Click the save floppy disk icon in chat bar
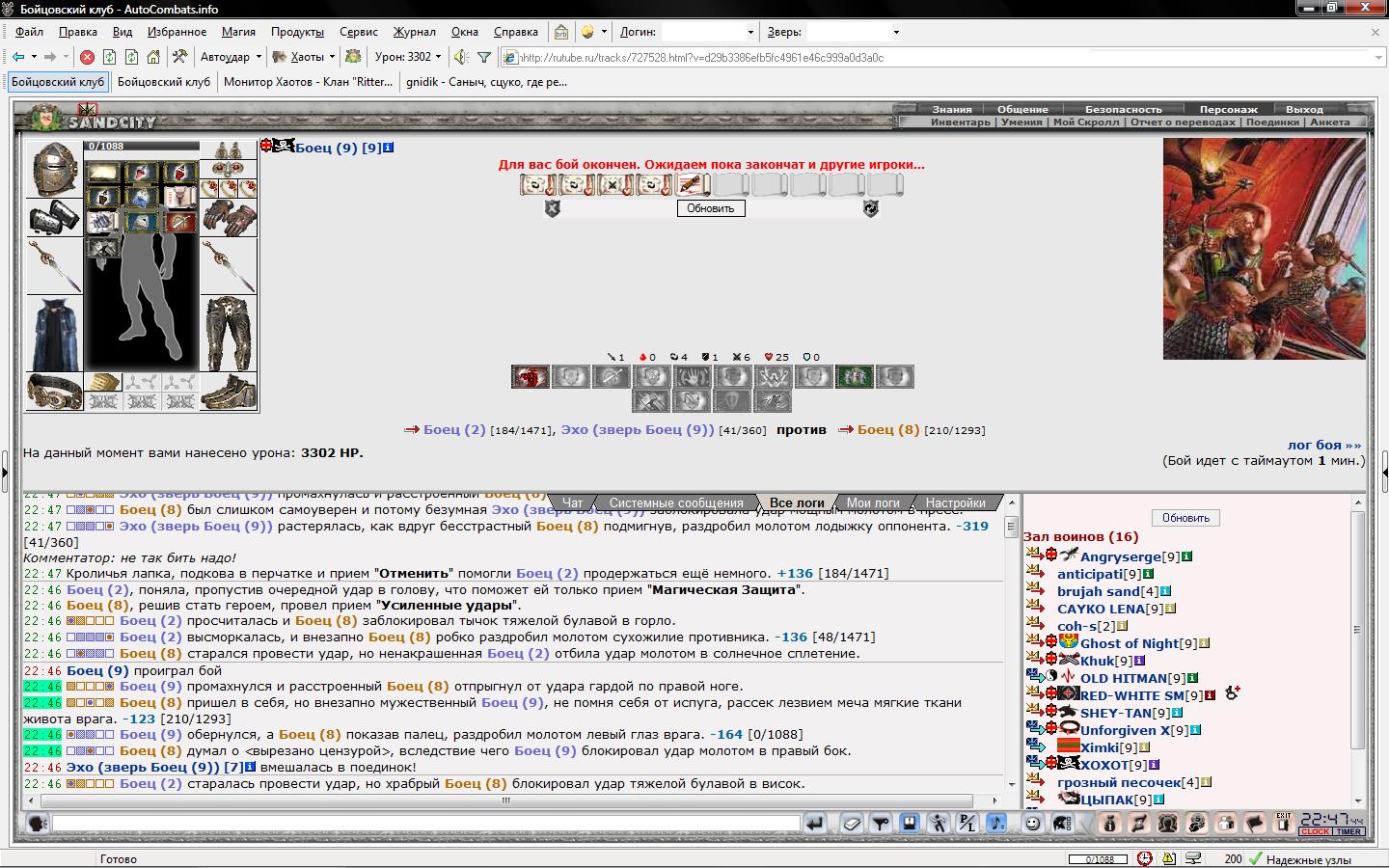Screen dimensions: 1389x868 [909, 823]
